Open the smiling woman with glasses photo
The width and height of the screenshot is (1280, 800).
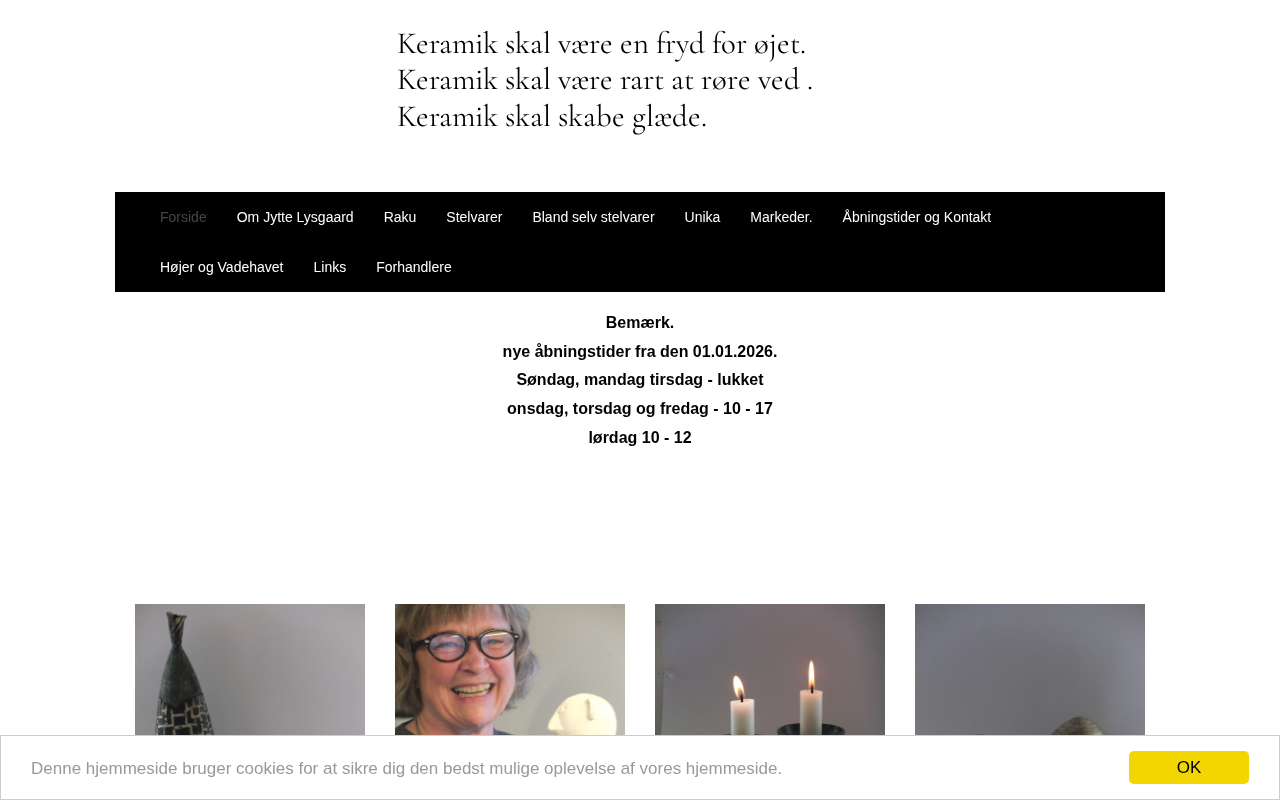coord(510,670)
